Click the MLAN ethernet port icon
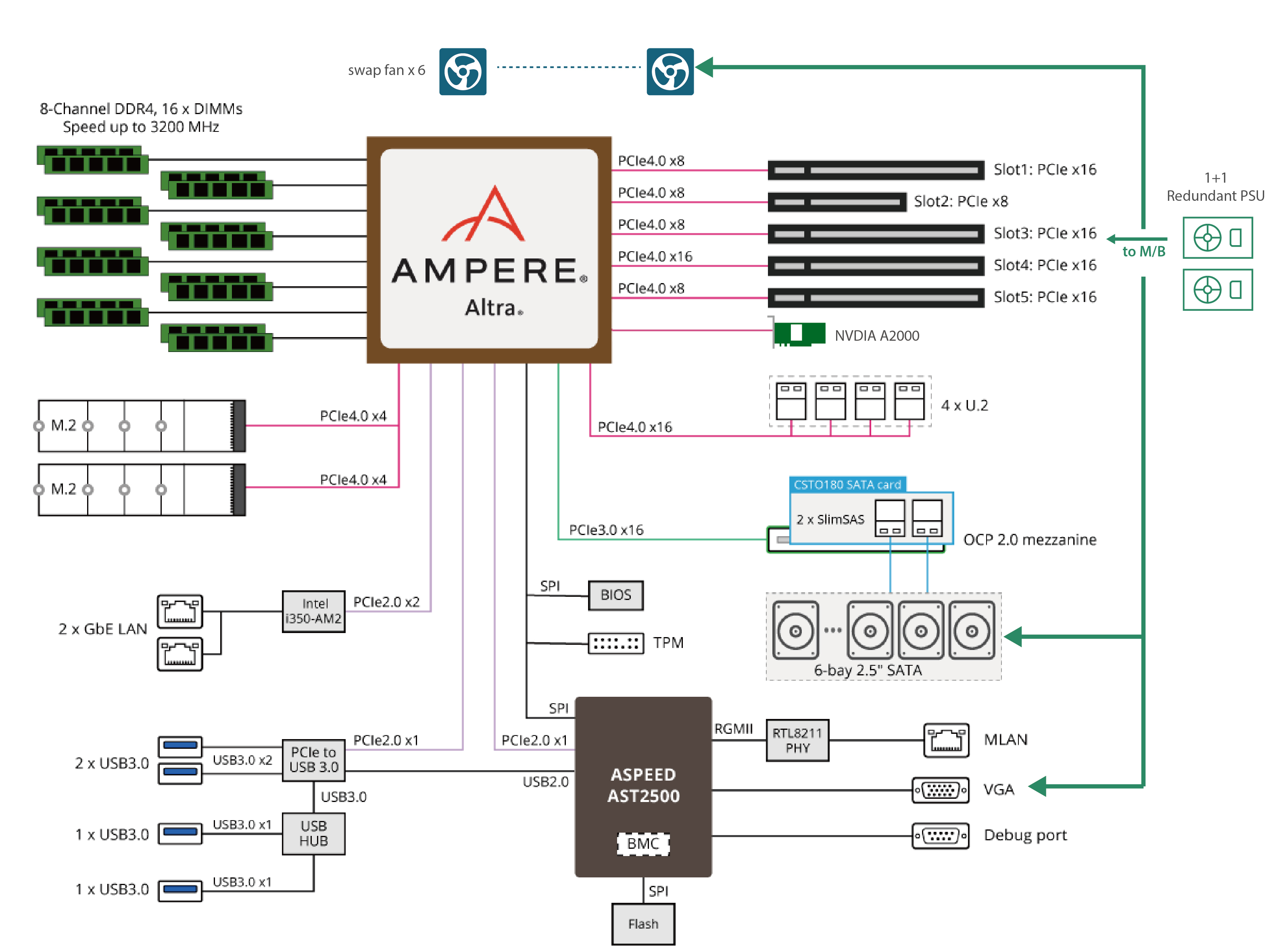 (x=947, y=740)
